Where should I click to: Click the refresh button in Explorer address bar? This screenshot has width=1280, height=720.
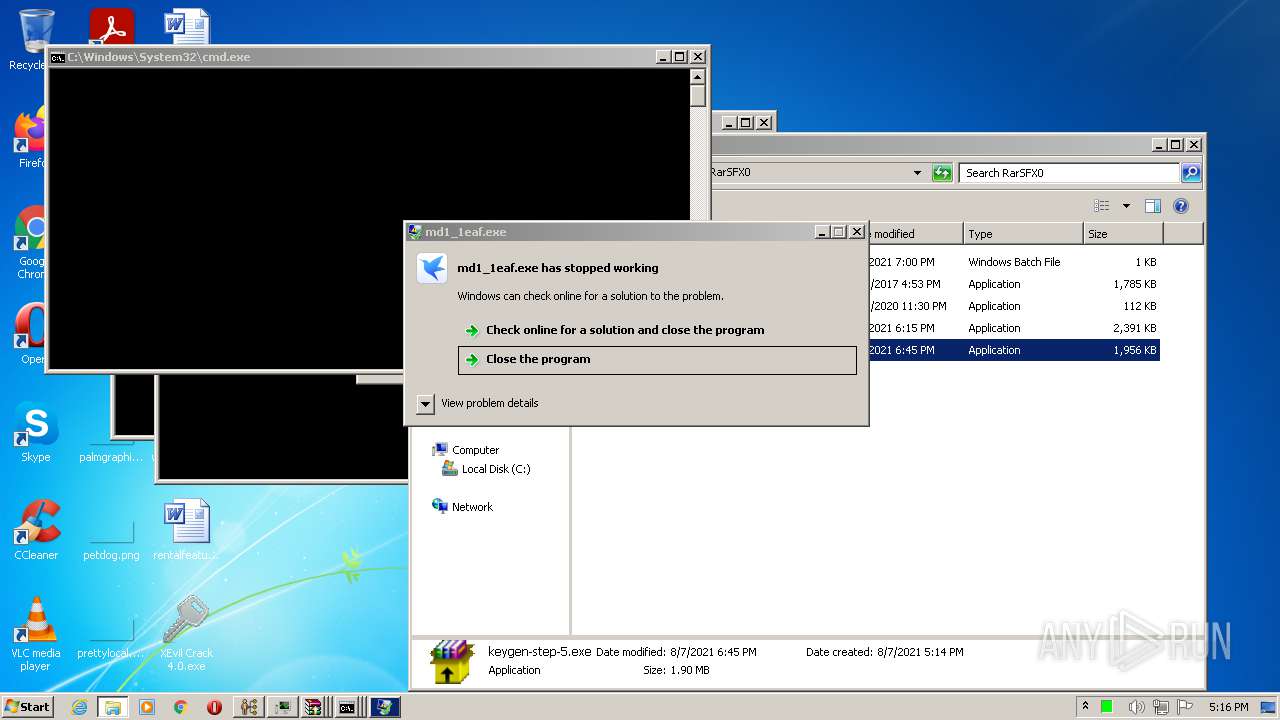pos(942,173)
